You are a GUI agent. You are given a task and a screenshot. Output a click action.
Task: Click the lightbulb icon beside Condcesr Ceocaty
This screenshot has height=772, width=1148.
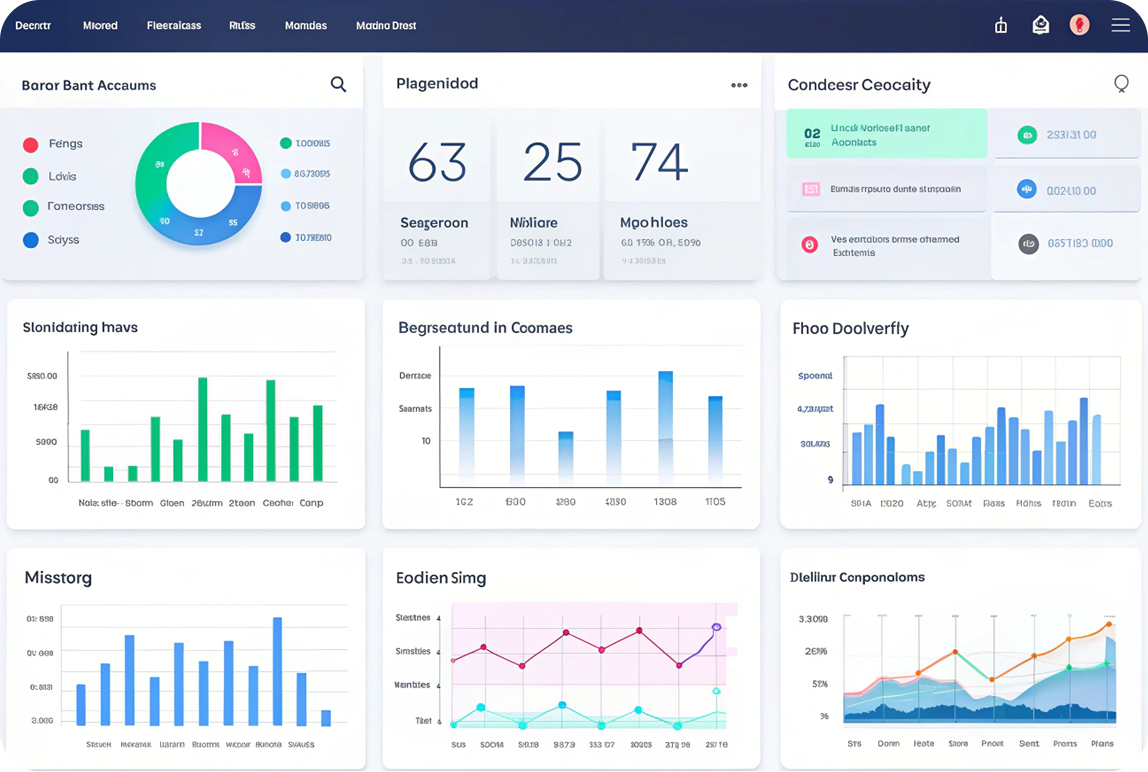[1121, 84]
